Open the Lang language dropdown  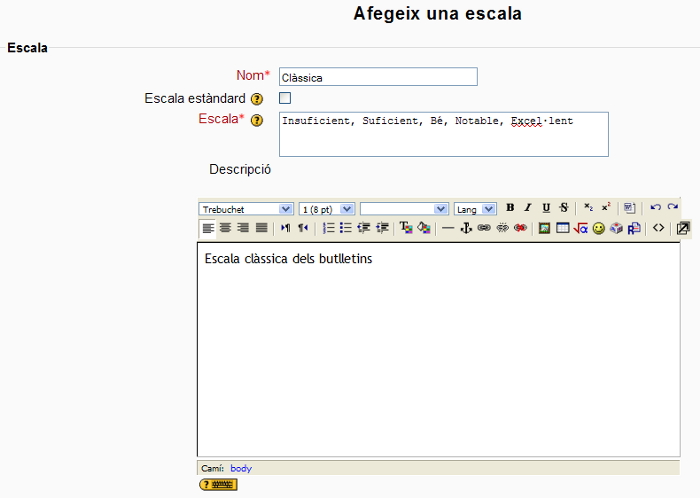475,209
